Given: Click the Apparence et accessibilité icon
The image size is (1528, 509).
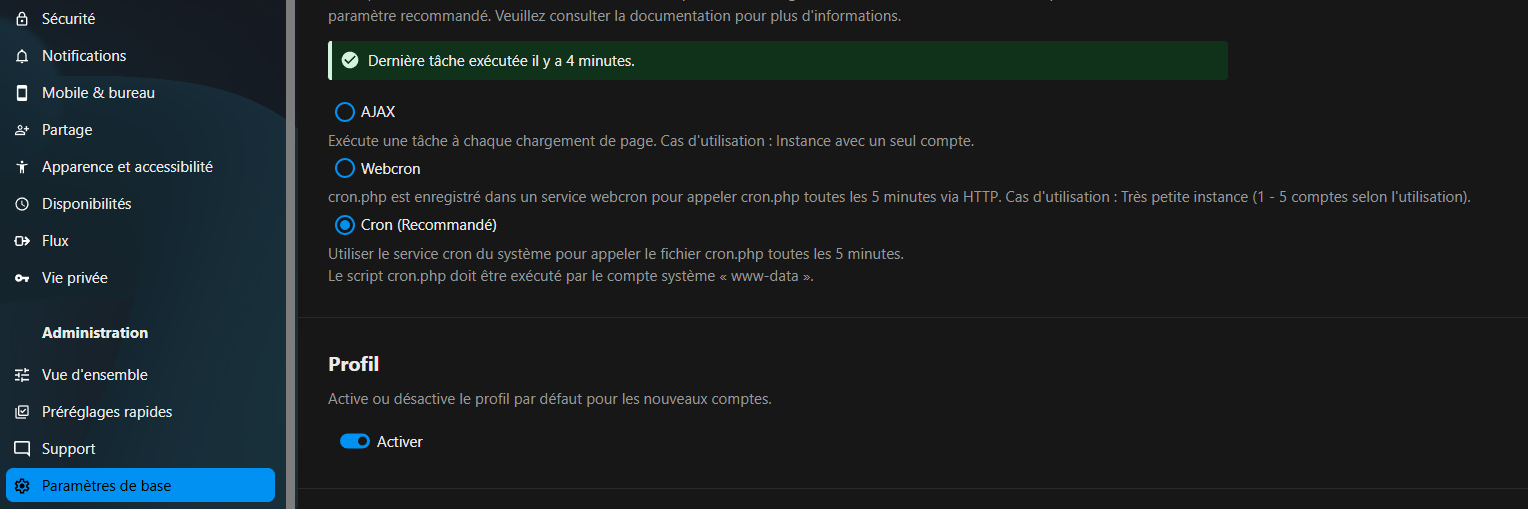Looking at the screenshot, I should [22, 167].
